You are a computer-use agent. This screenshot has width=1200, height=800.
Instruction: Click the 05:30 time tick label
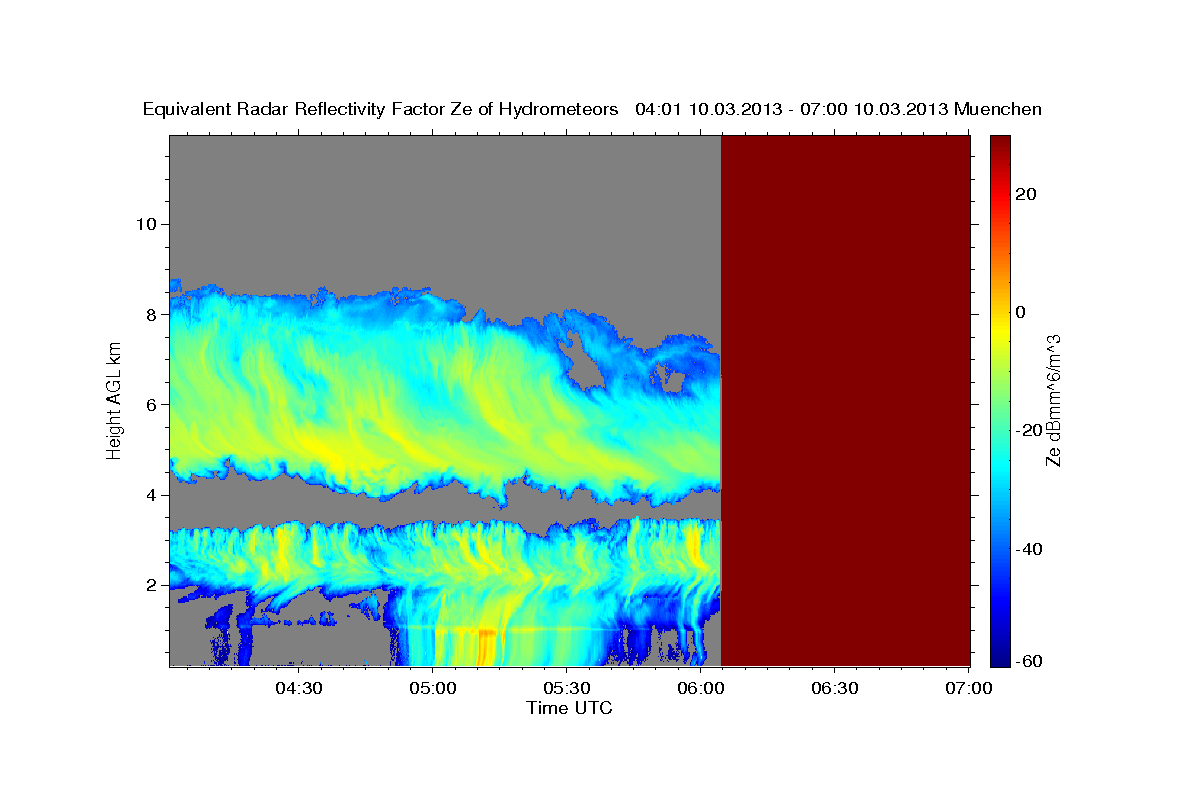[567, 688]
